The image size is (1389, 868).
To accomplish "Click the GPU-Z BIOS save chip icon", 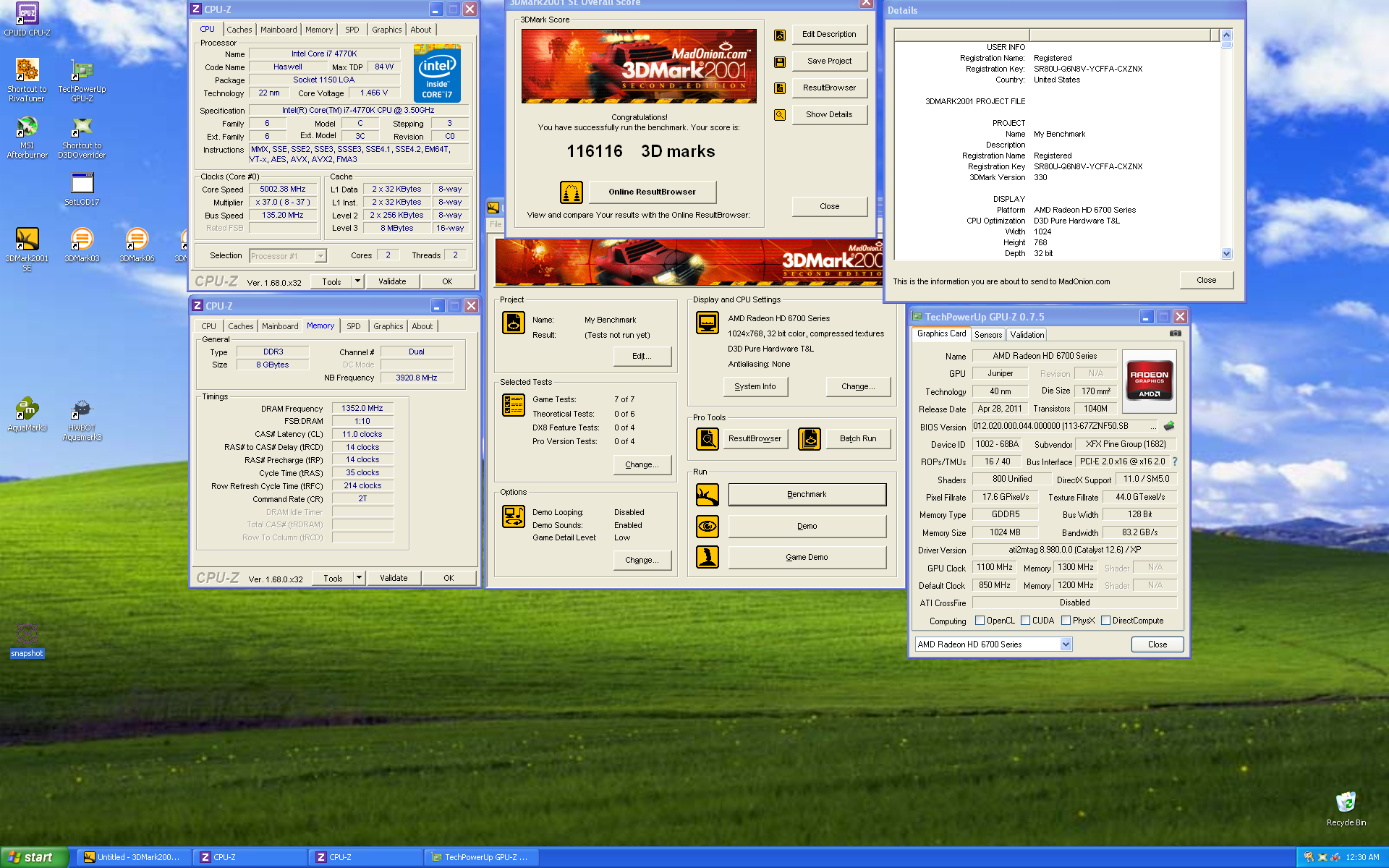I will (x=1169, y=426).
